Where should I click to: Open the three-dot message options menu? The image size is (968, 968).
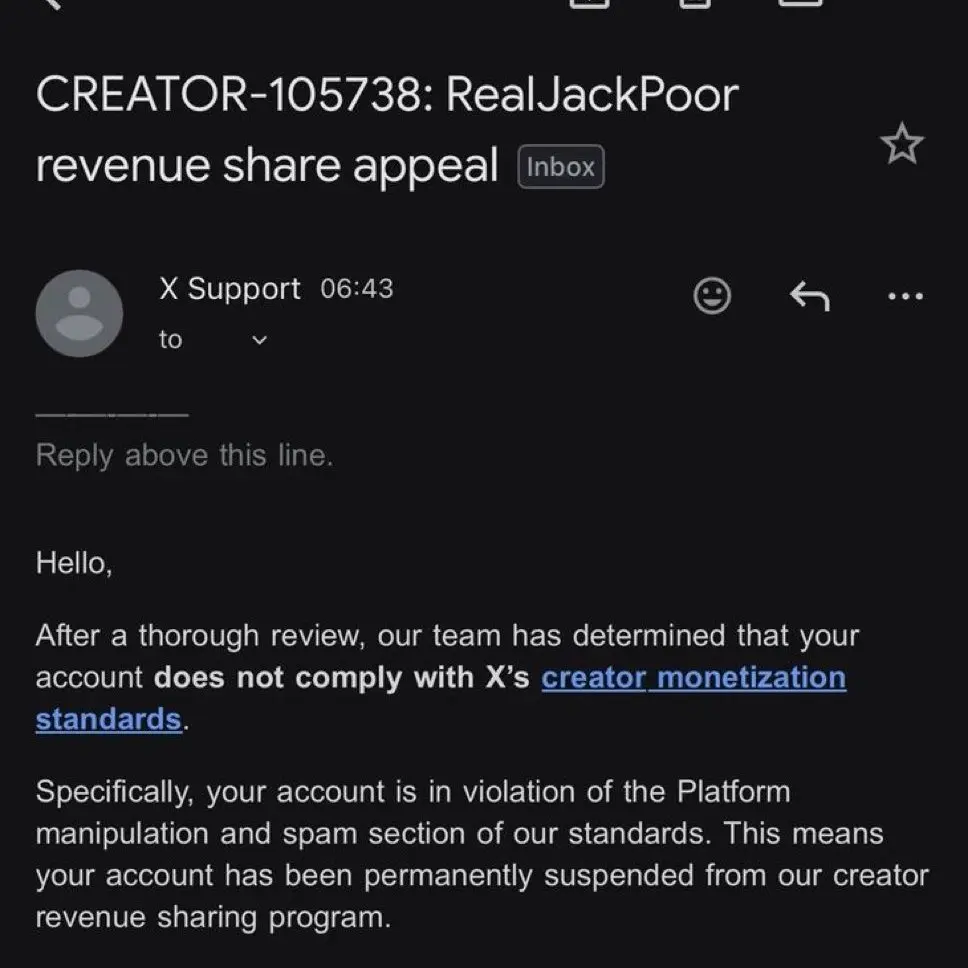pos(905,296)
